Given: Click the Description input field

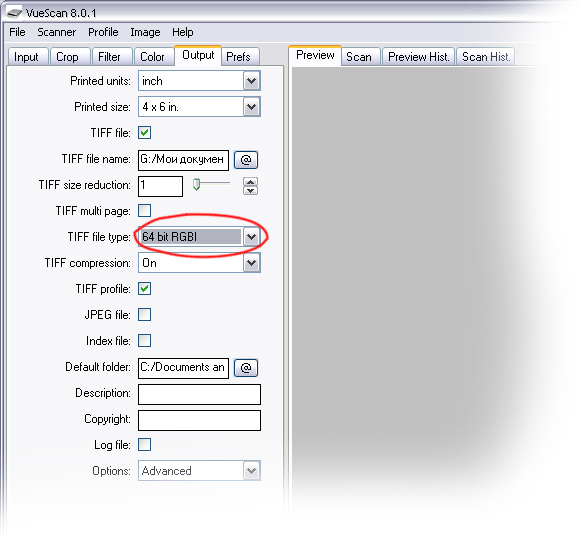Looking at the screenshot, I should click(x=199, y=394).
